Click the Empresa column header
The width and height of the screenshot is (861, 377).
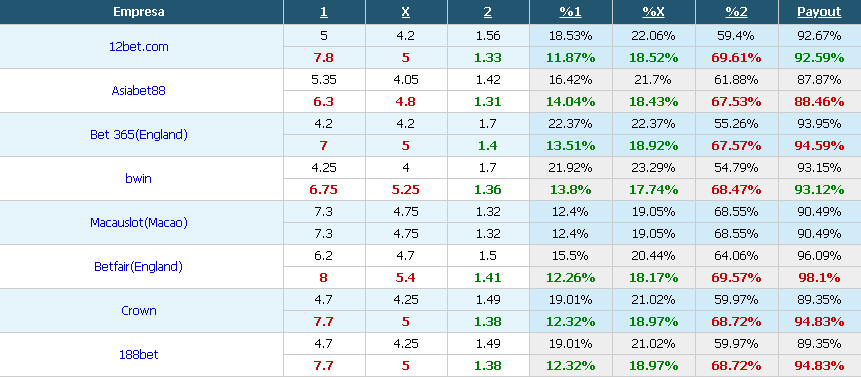tap(138, 12)
